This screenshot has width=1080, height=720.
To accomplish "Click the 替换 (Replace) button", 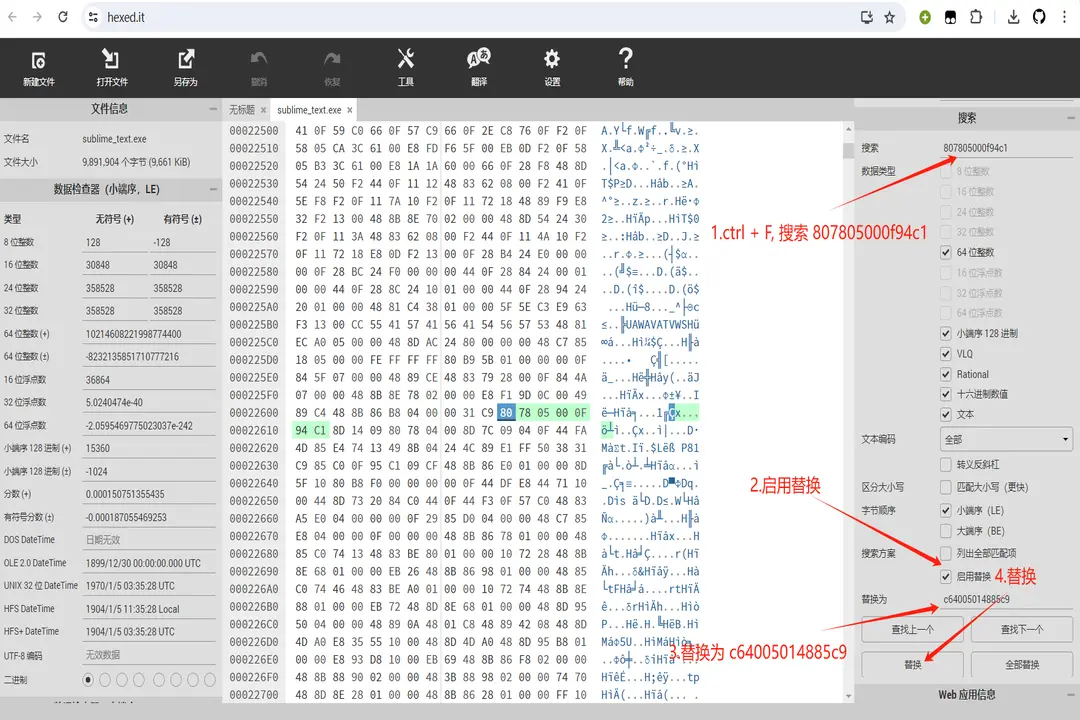I will (912, 665).
